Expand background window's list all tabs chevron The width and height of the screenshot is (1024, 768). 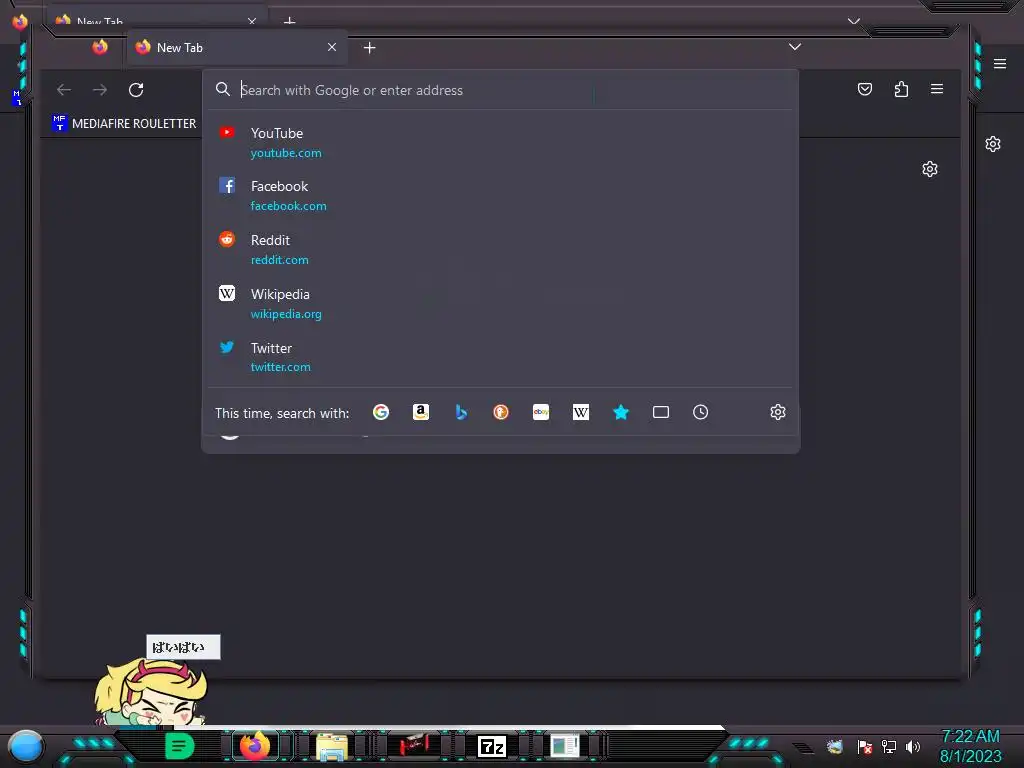click(x=854, y=22)
